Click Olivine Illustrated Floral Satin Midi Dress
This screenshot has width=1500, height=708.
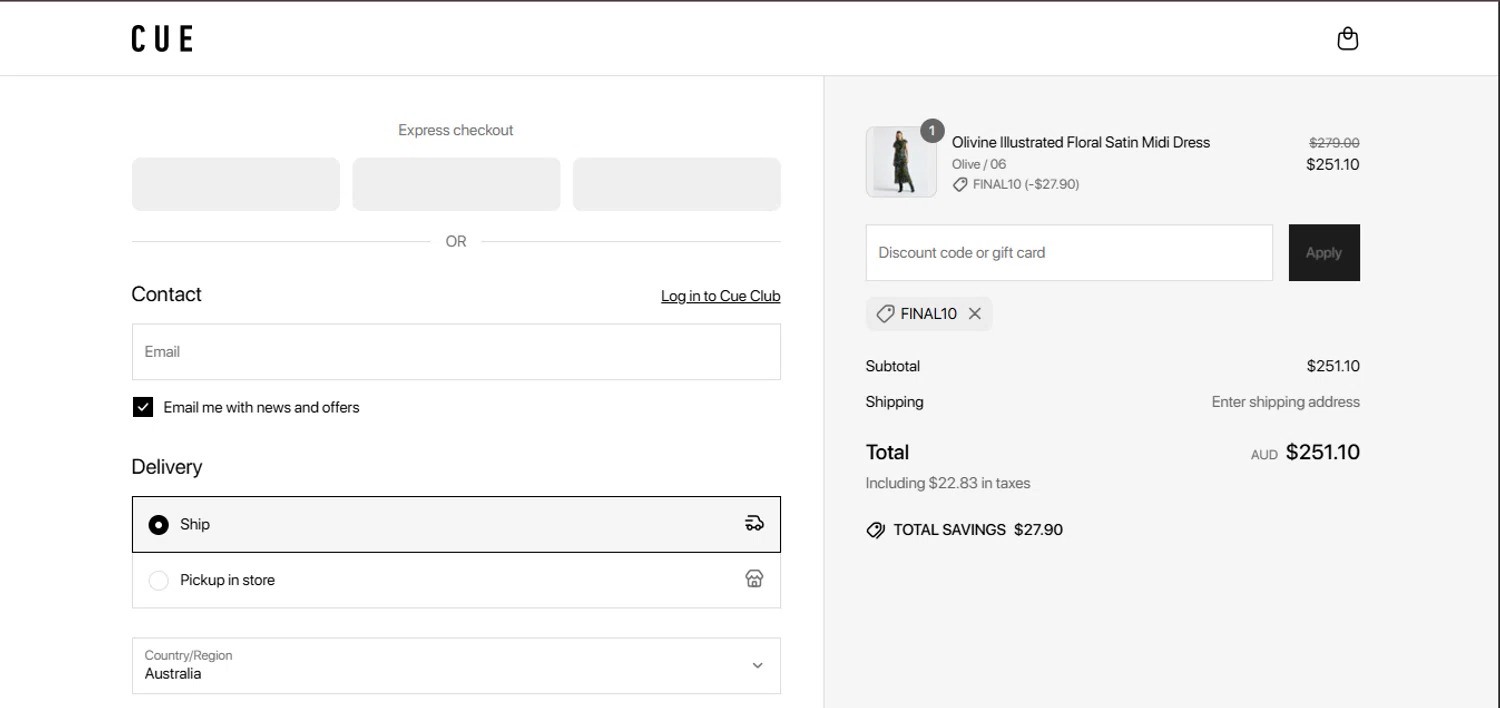tap(1081, 142)
